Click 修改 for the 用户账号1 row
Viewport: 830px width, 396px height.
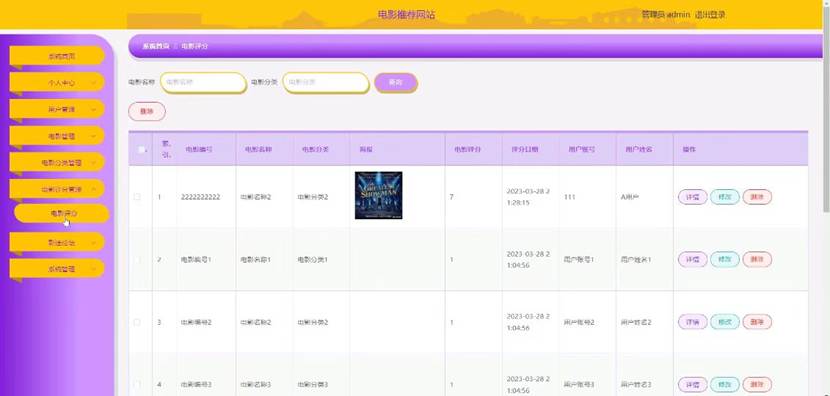(725, 259)
